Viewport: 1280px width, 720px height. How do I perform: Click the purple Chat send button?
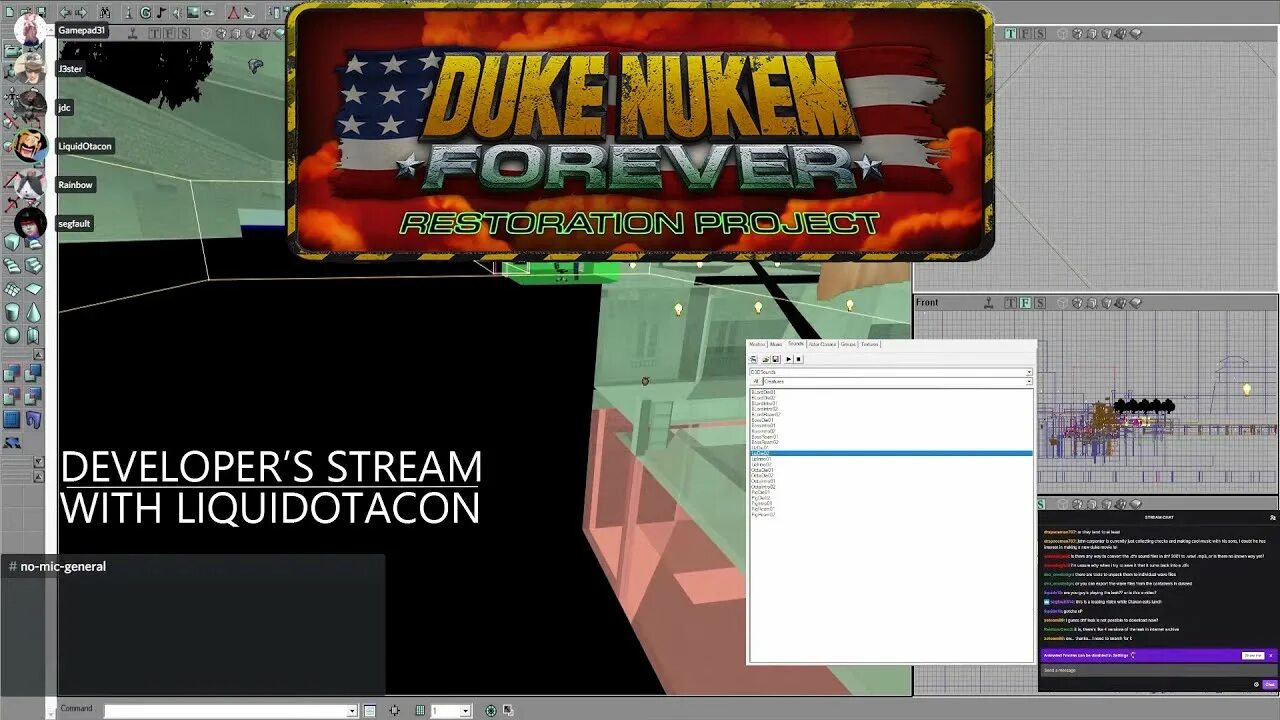[x=1270, y=685]
